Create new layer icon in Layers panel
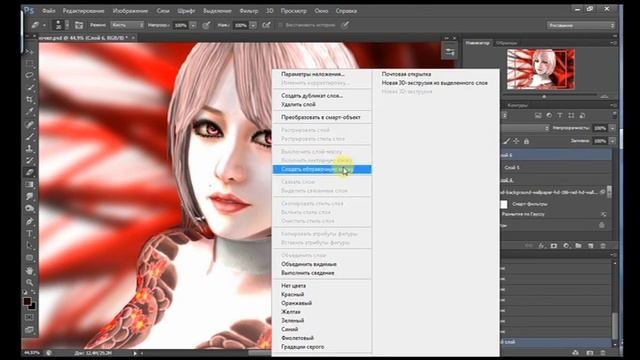The width and height of the screenshot is (640, 360). [x=591, y=246]
